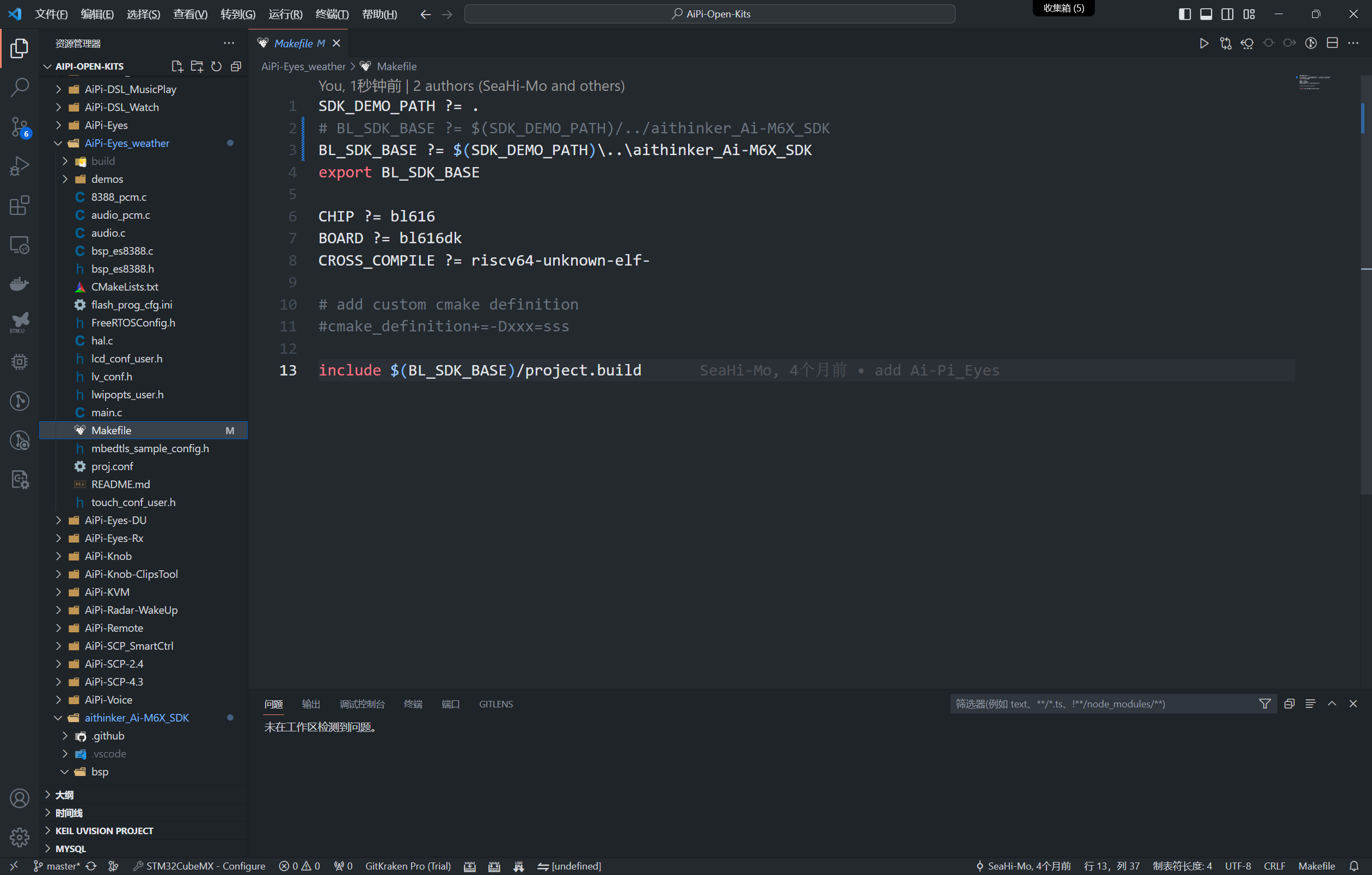This screenshot has width=1372, height=875.
Task: Open the chip icon view in activity bar
Action: (20, 362)
